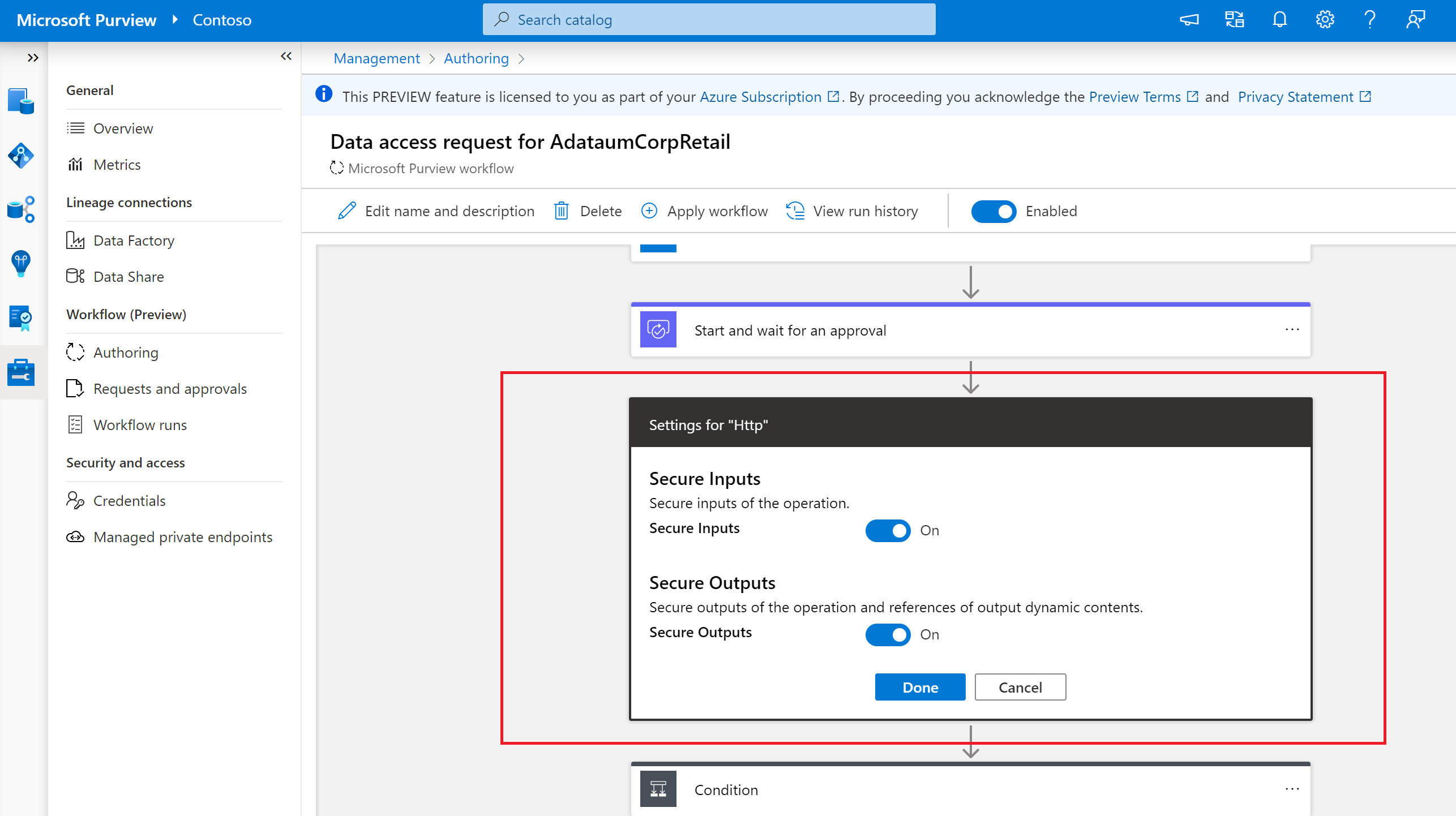
Task: Click the Done button
Action: click(x=920, y=688)
